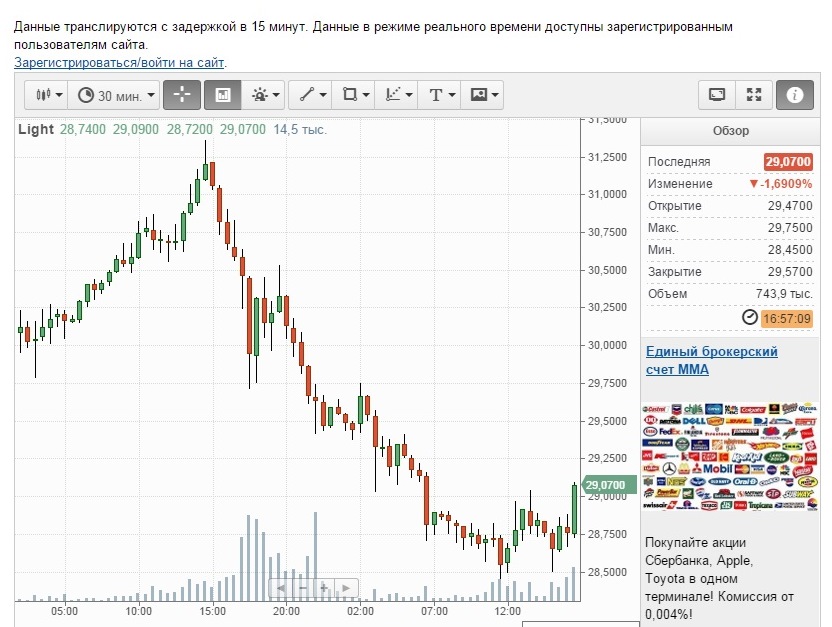This screenshot has height=627, width=832.
Task: Toggle the crosshair cursor tool
Action: (x=182, y=95)
